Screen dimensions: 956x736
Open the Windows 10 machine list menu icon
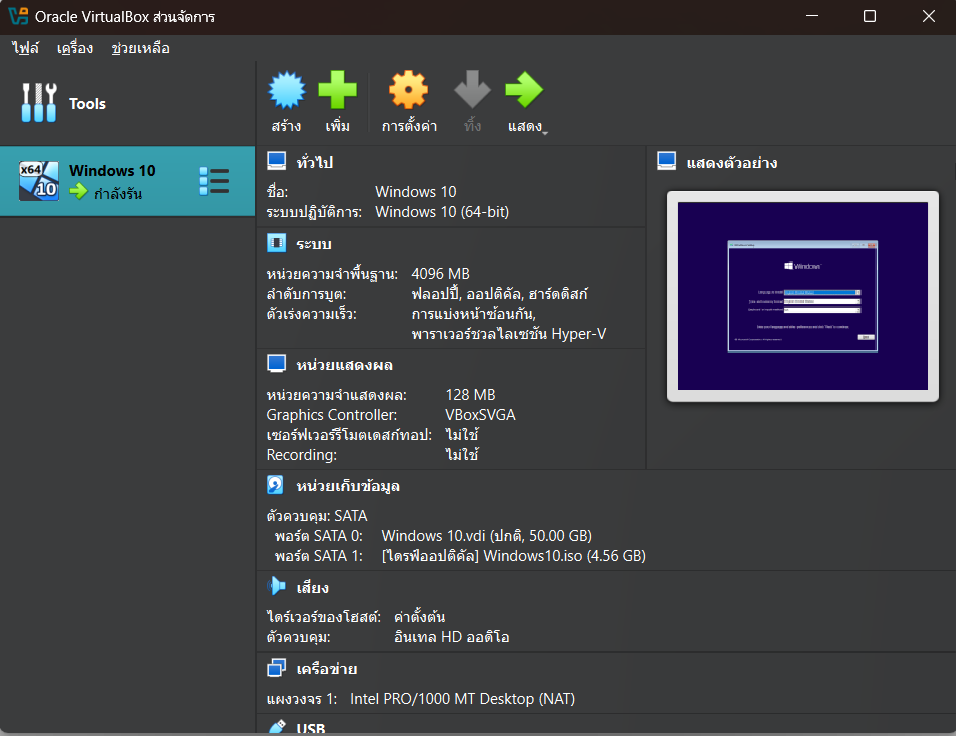pyautogui.click(x=214, y=181)
